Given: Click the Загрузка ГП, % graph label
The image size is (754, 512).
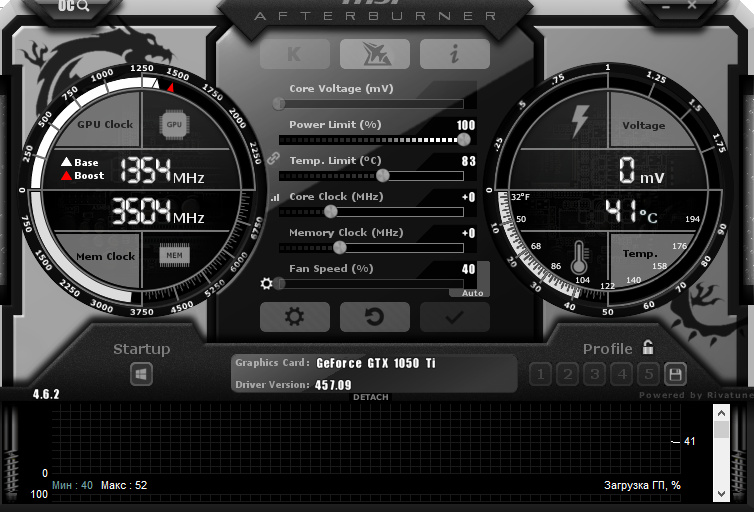Looking at the screenshot, I should tap(642, 485).
